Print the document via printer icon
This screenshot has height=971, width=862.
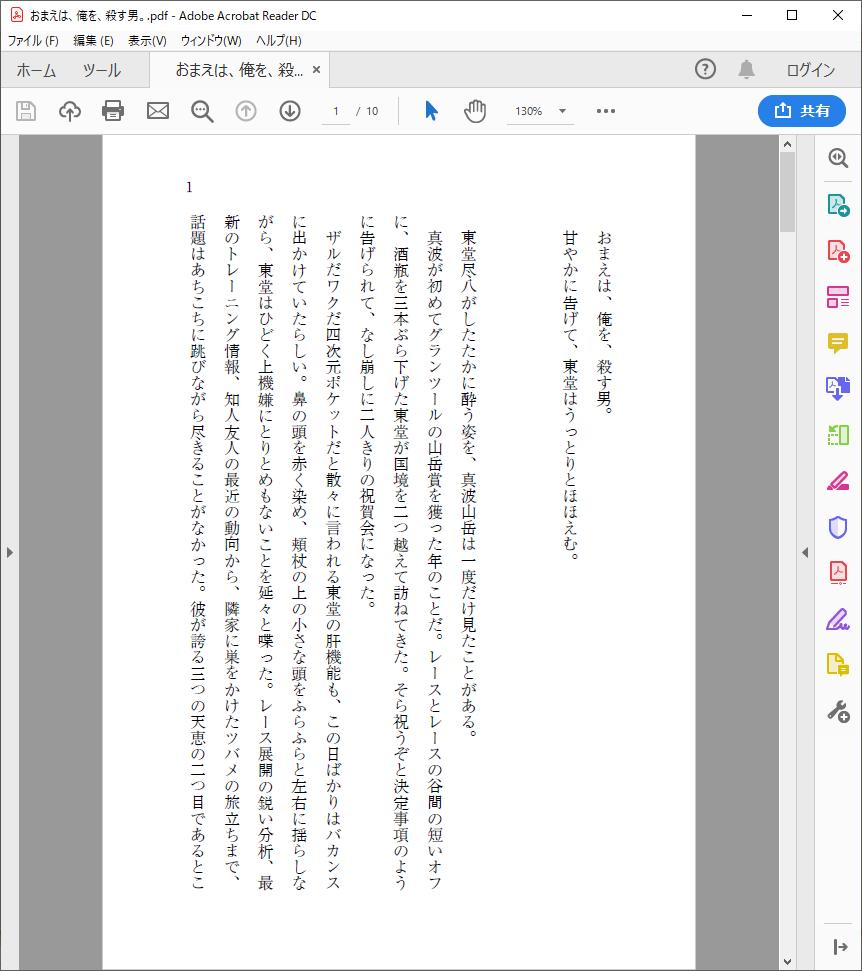(113, 111)
